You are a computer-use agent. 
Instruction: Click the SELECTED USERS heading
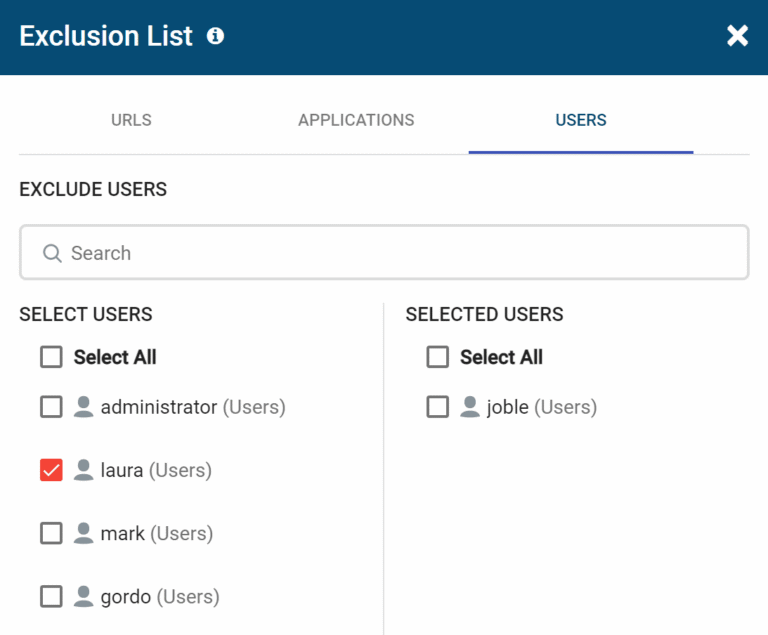pyautogui.click(x=484, y=314)
